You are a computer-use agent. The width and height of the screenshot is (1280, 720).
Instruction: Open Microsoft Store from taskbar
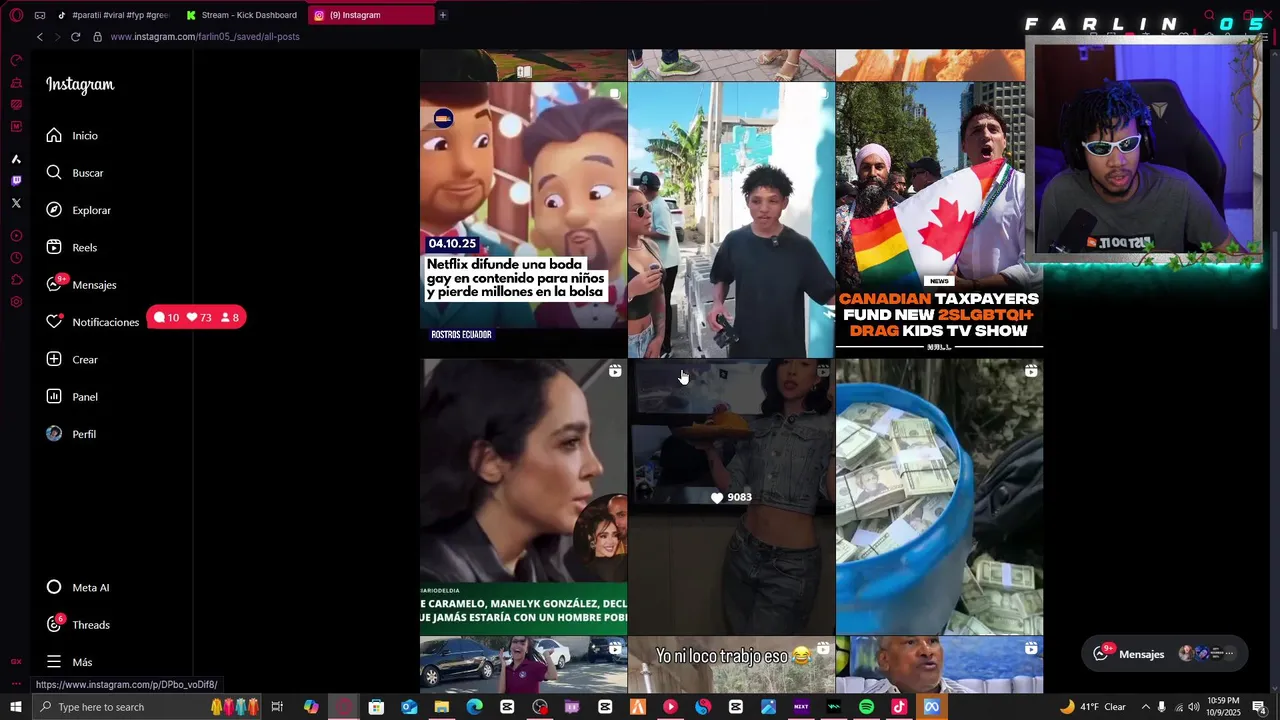tap(376, 707)
